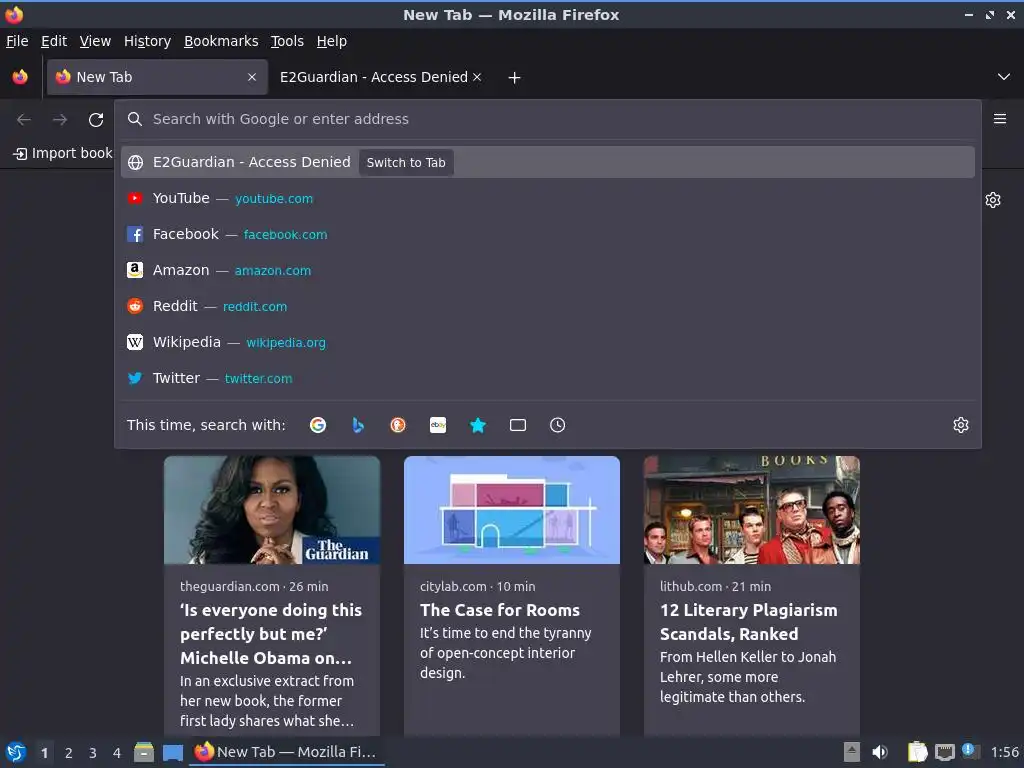1024x768 pixels.
Task: Switch to E2Guardian - Access Denied tab
Action: pyautogui.click(x=381, y=77)
